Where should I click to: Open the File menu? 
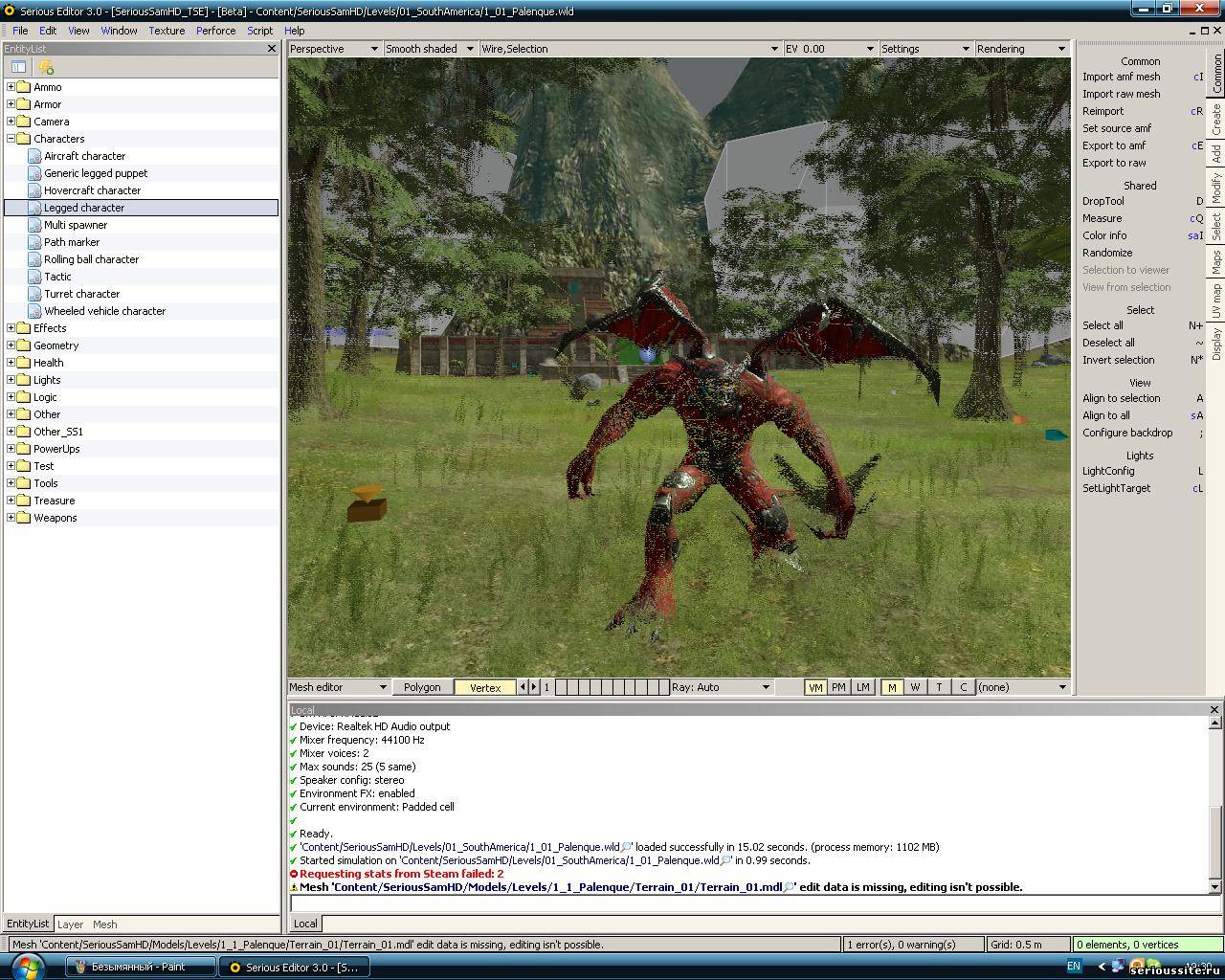click(20, 31)
